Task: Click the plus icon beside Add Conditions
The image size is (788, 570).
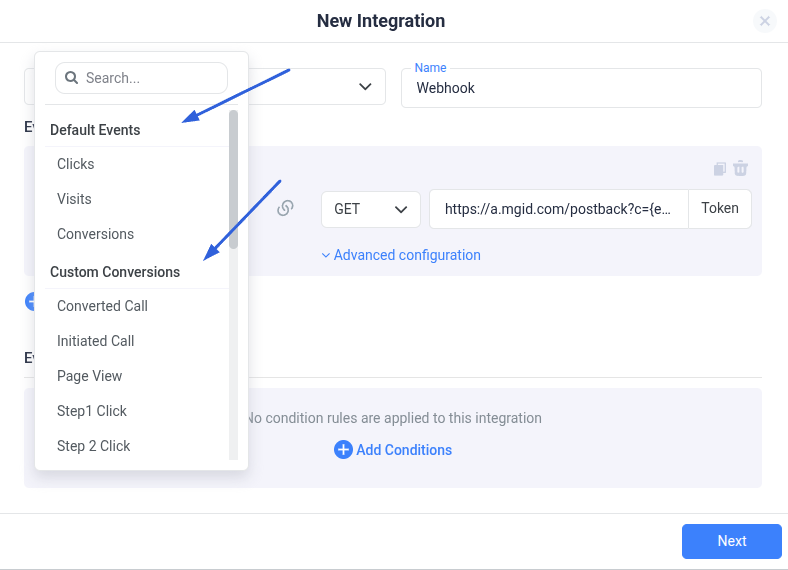Action: click(343, 450)
